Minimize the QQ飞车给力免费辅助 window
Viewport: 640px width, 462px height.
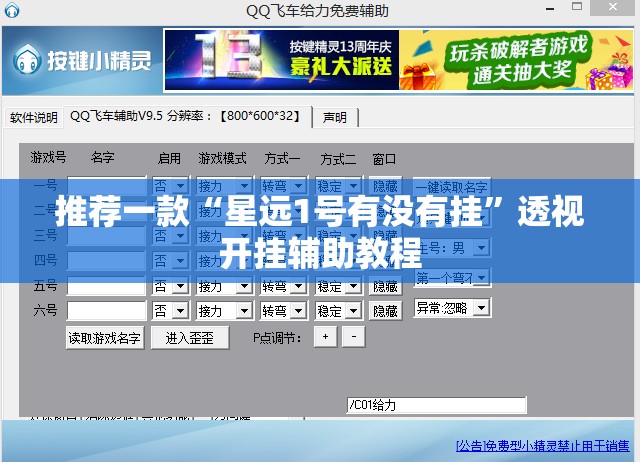(x=549, y=8)
